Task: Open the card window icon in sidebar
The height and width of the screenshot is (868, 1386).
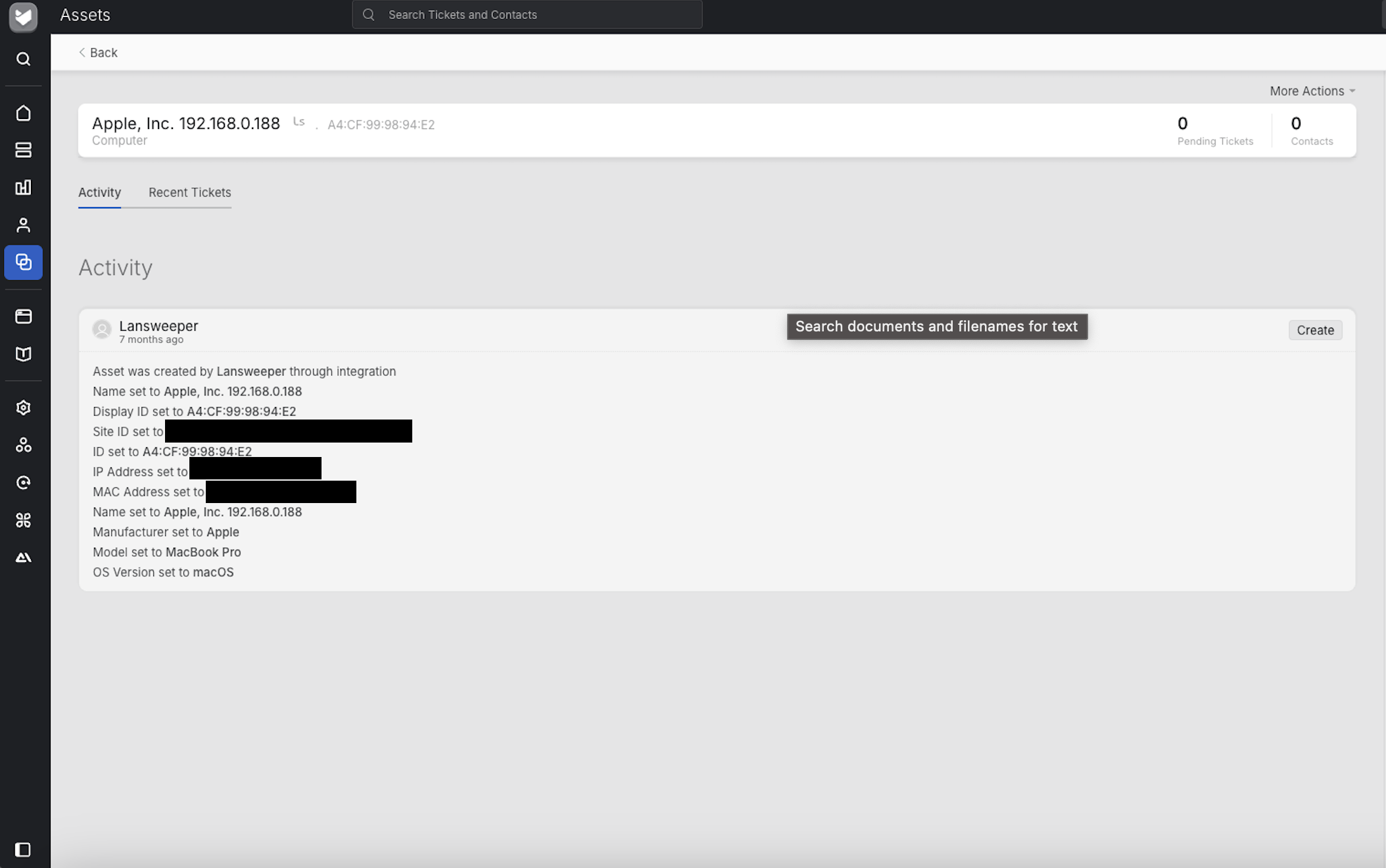Action: pos(23,316)
